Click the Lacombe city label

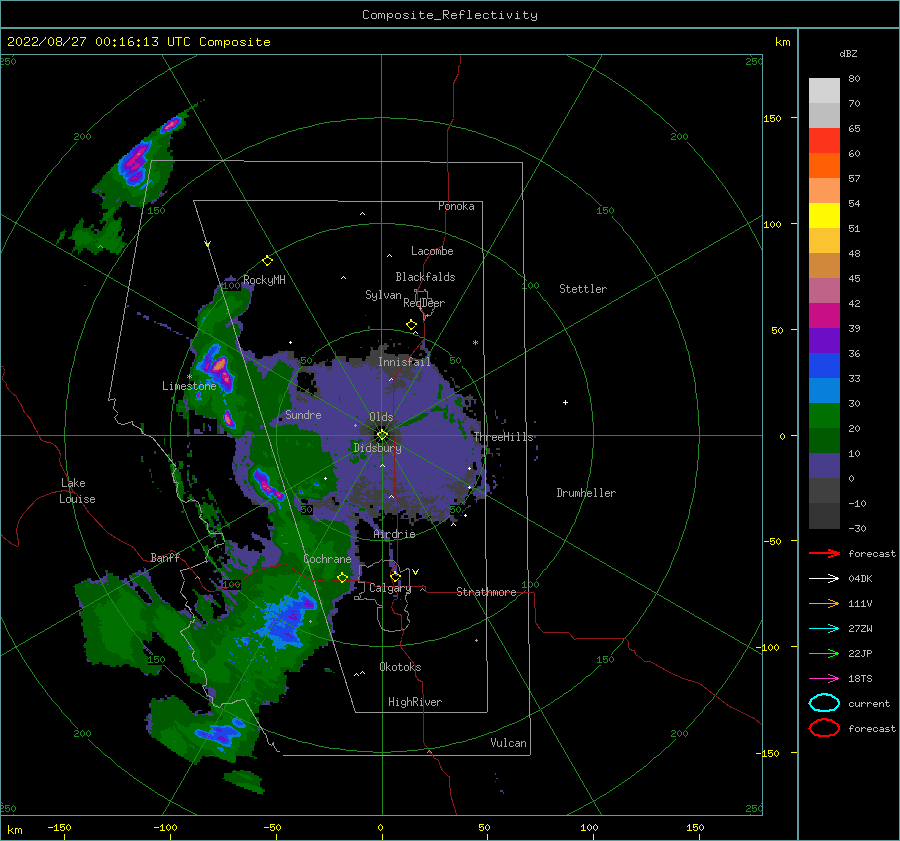[432, 251]
